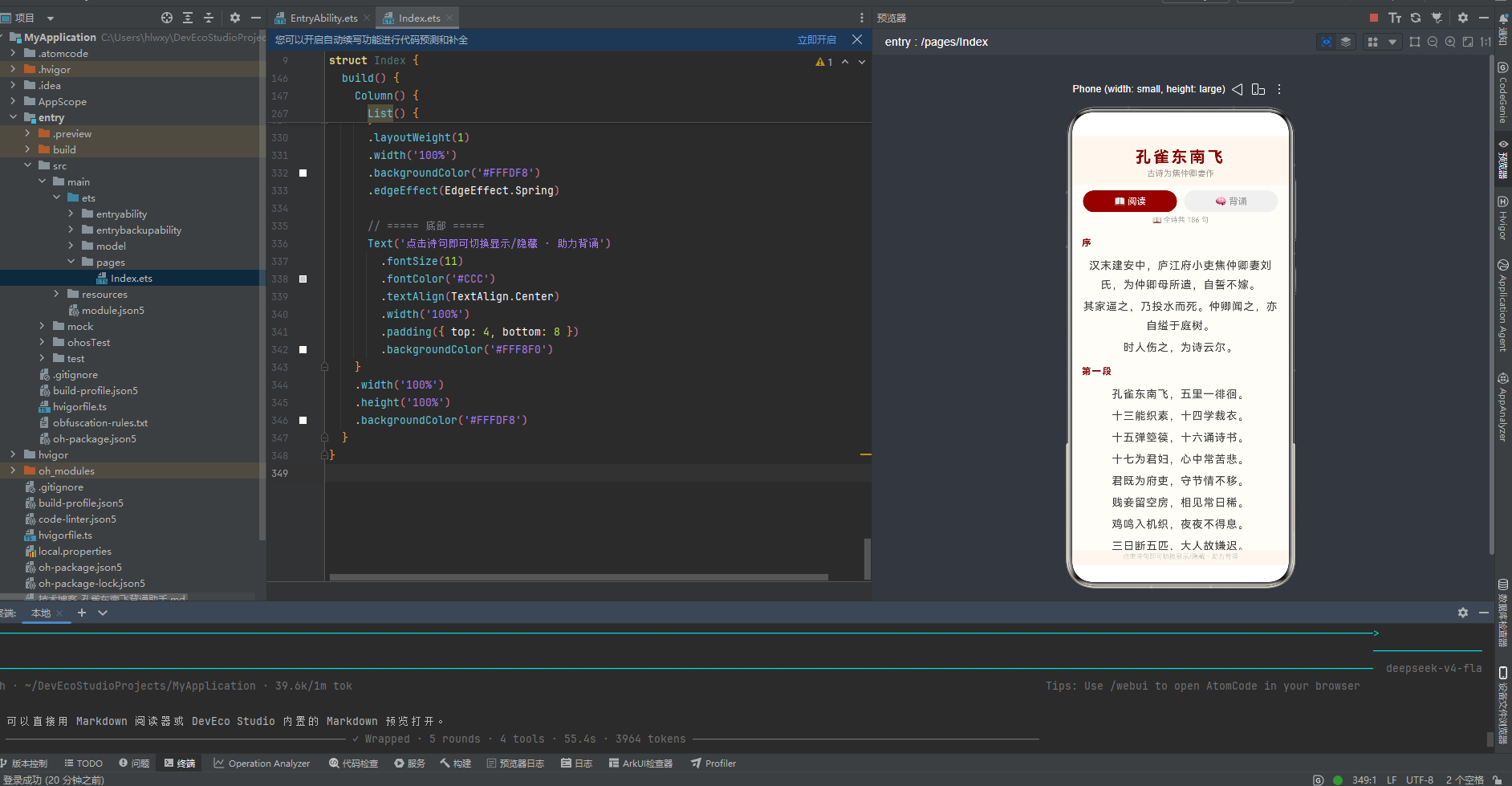1512x786 pixels.
Task: Toggle the layers icon in the previewer toolbar
Action: click(1346, 42)
